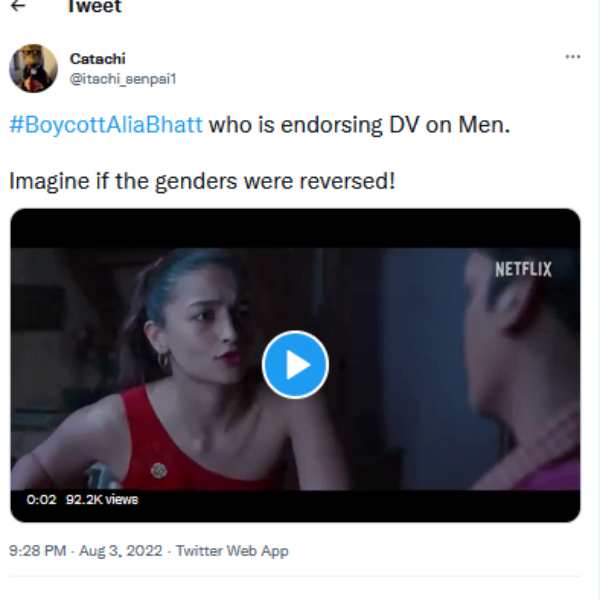The image size is (600, 600).
Task: Go back using the left arrow
Action: tap(20, 6)
